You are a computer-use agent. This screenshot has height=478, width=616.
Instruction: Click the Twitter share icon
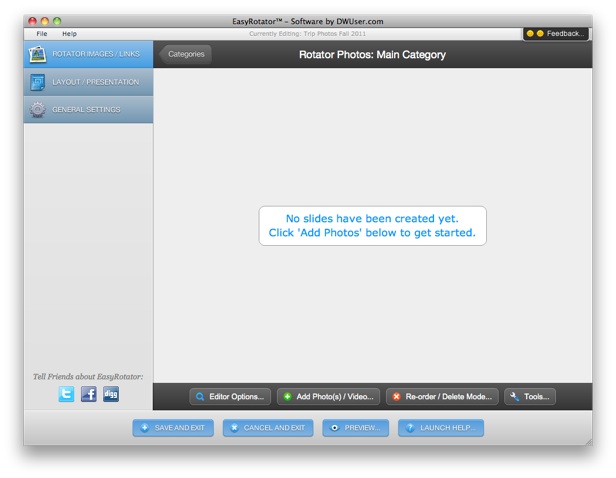pos(66,394)
